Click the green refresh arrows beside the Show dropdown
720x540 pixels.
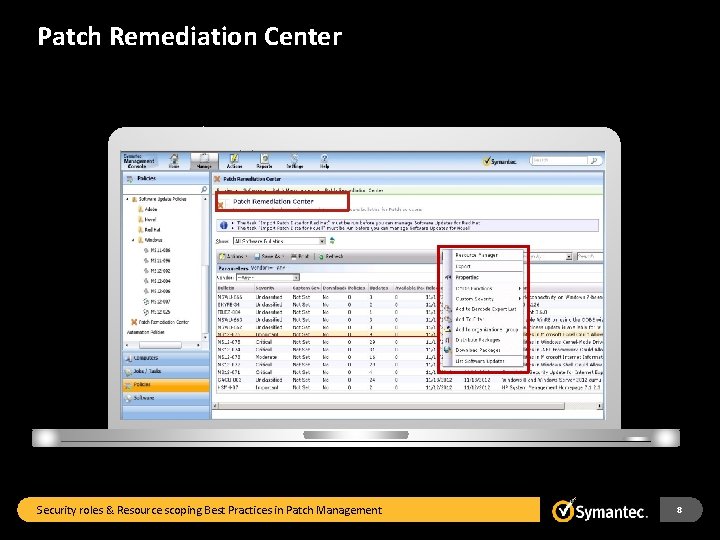(x=332, y=241)
